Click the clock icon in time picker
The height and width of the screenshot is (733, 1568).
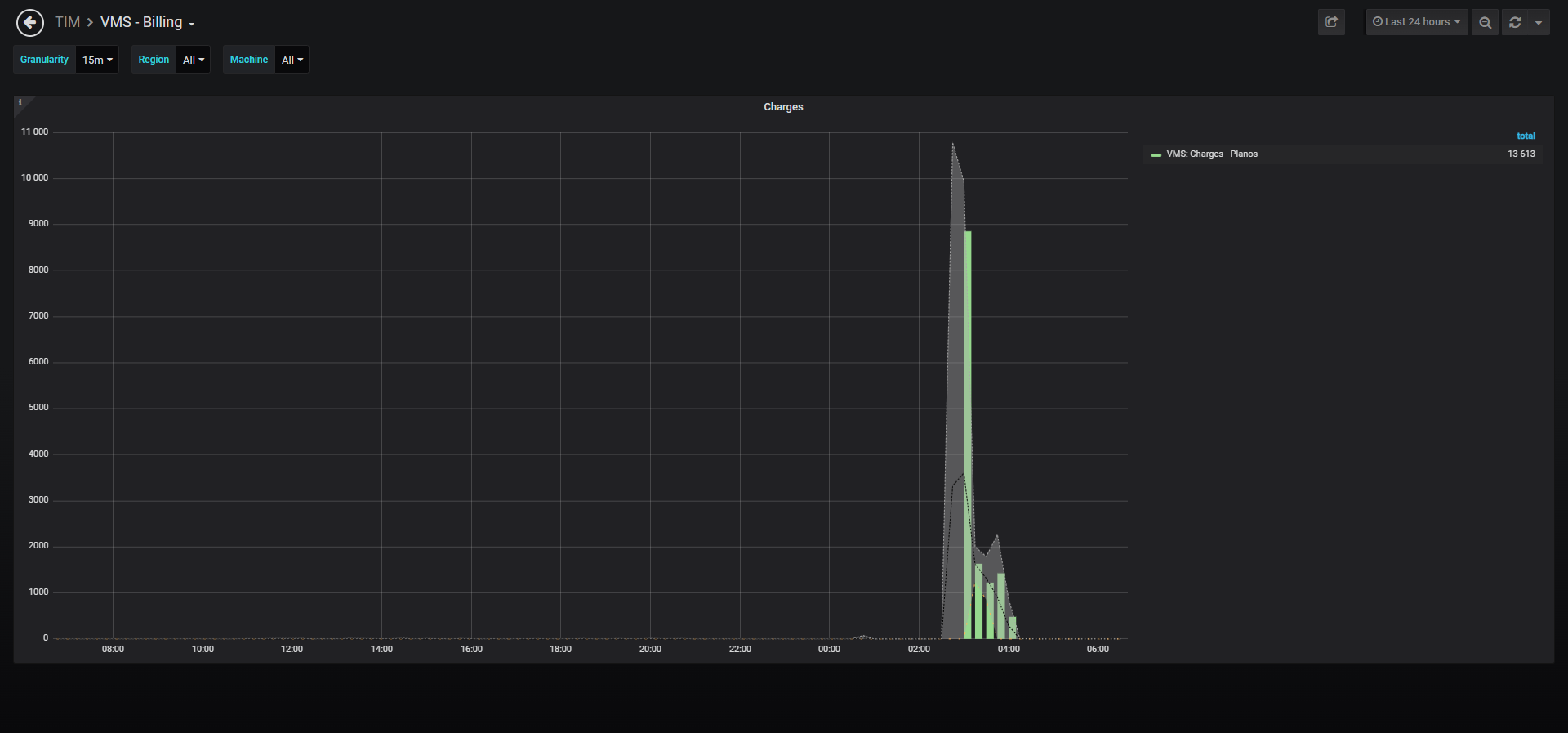coord(1377,22)
